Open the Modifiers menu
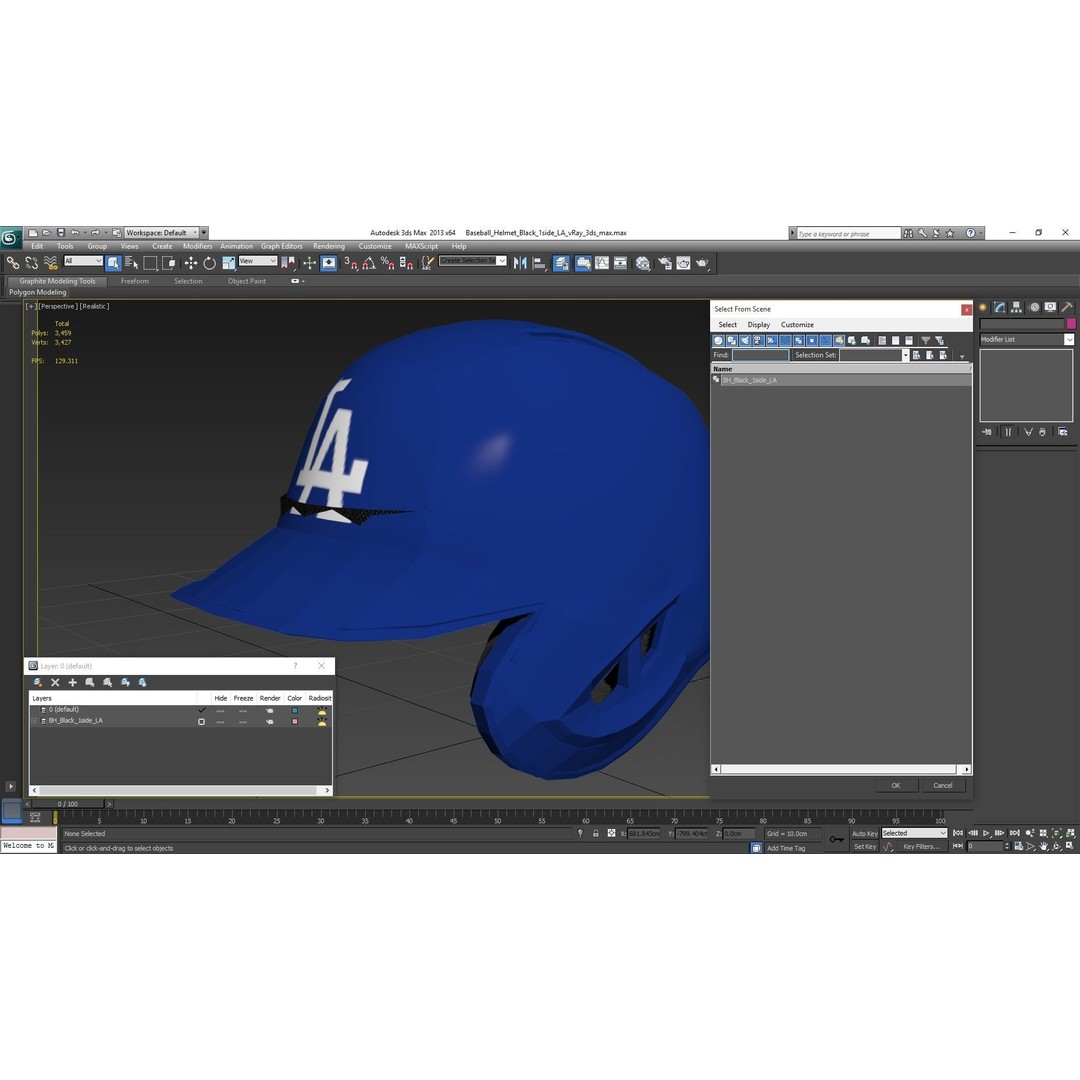The height and width of the screenshot is (1080, 1080). [x=198, y=246]
